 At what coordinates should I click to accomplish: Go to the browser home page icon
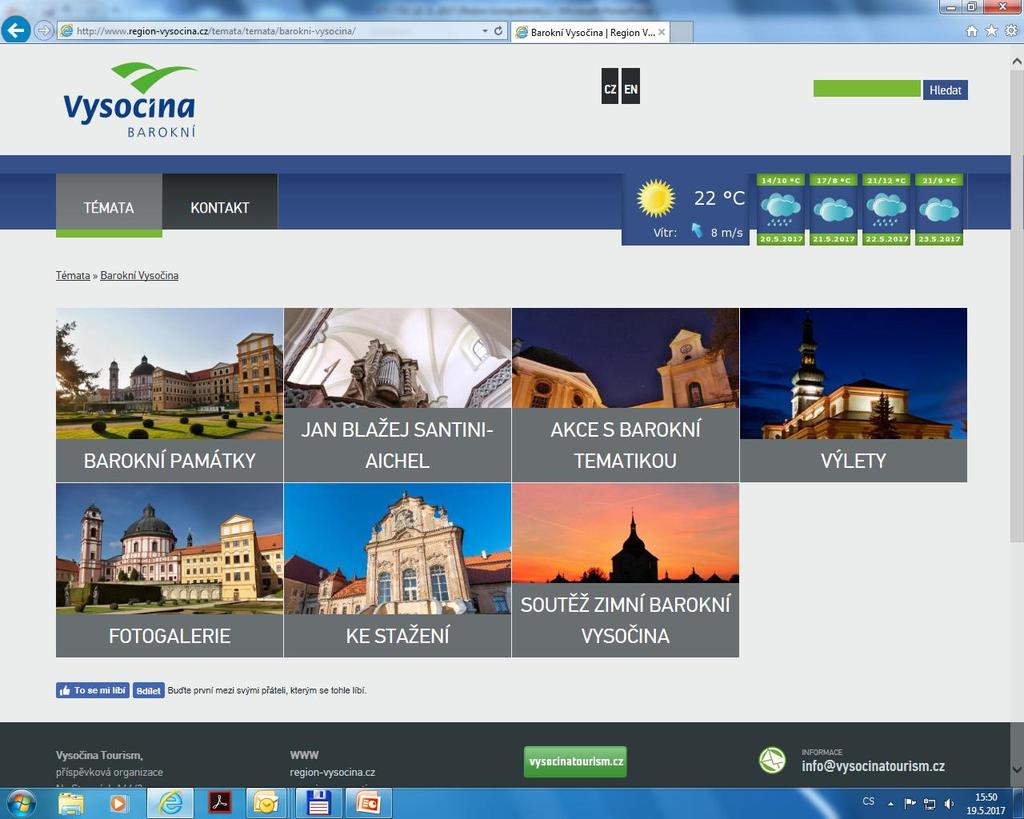pyautogui.click(x=972, y=31)
